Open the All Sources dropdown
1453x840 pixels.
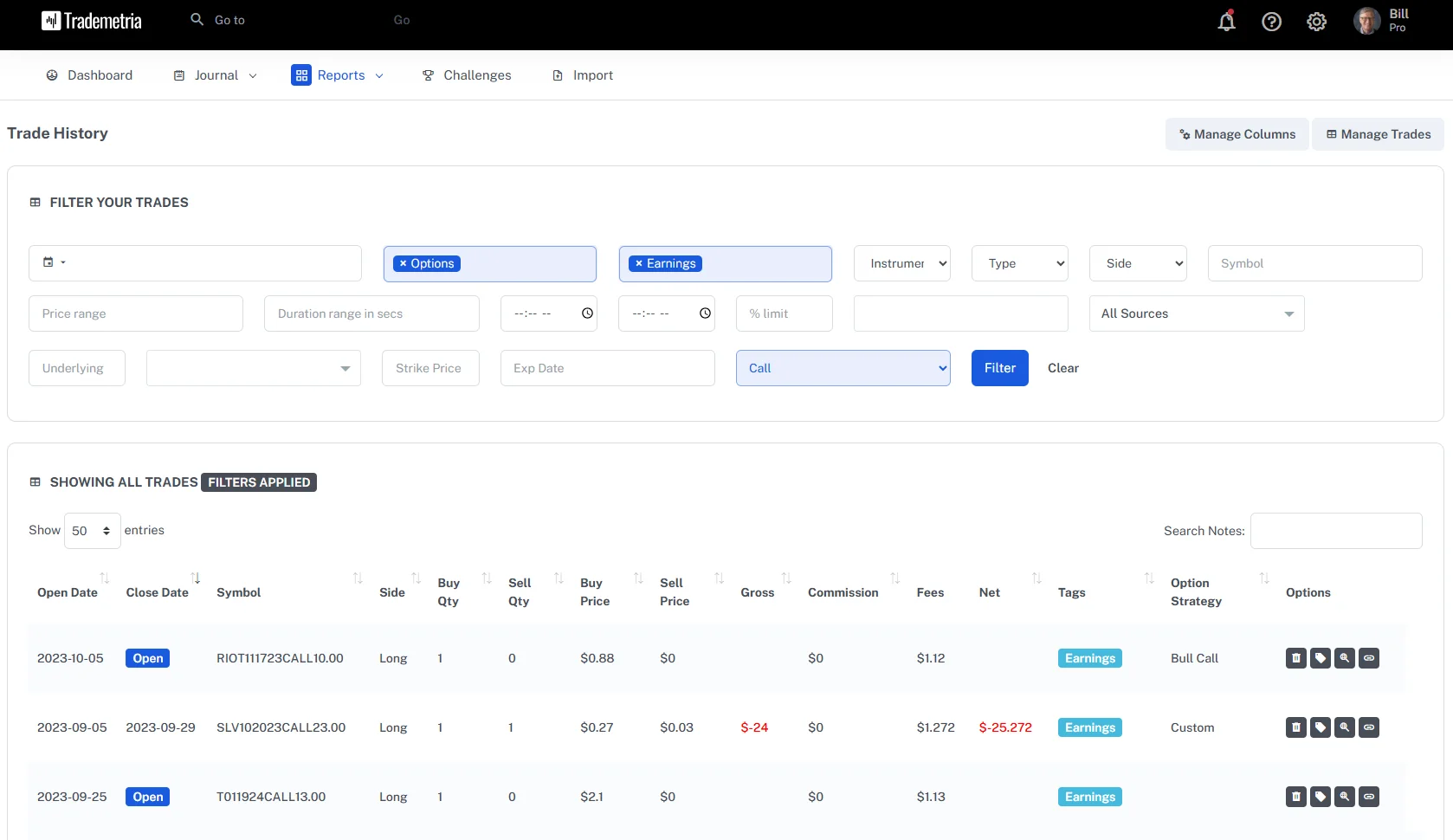tap(1196, 313)
